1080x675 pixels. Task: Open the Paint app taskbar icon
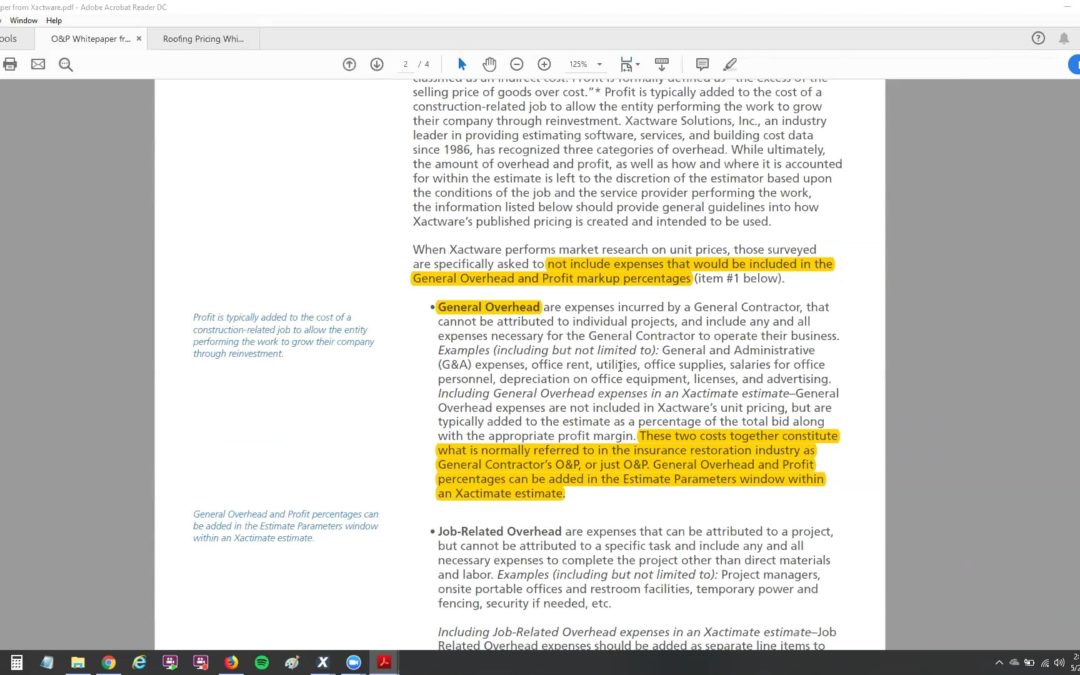click(292, 663)
